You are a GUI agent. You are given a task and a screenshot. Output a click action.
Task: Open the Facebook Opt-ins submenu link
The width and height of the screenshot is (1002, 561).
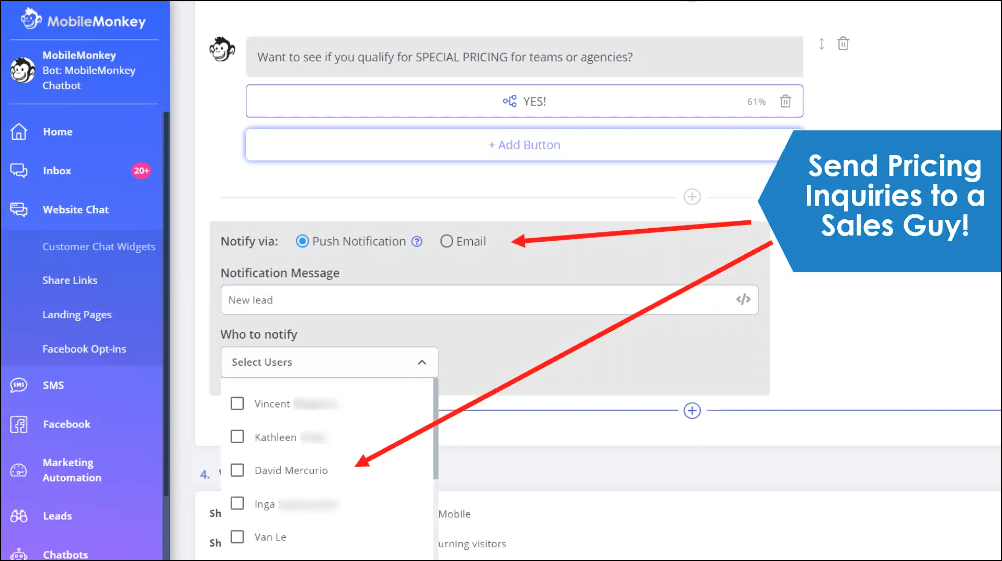(84, 349)
